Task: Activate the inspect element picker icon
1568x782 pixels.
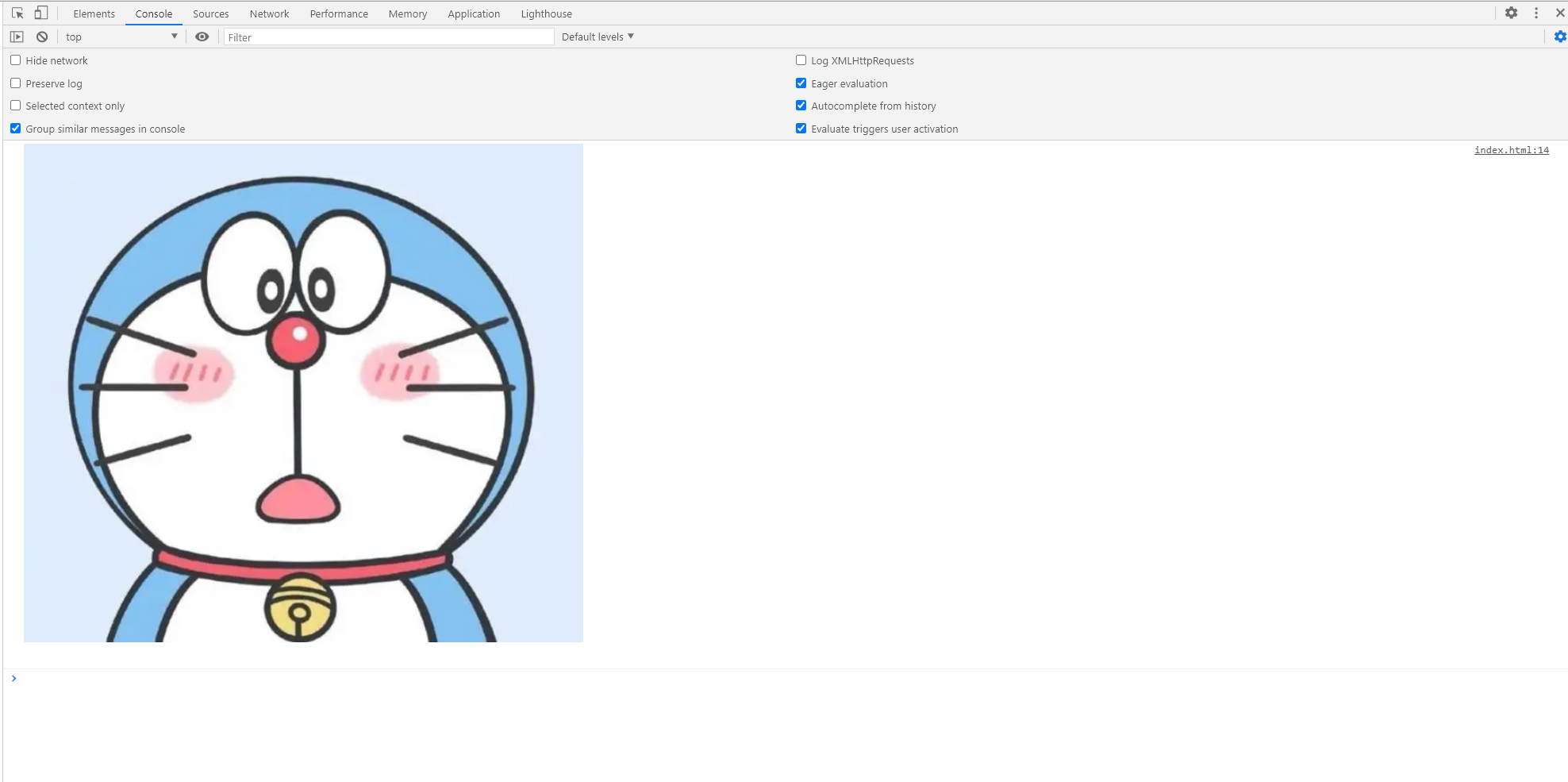Action: pyautogui.click(x=17, y=13)
